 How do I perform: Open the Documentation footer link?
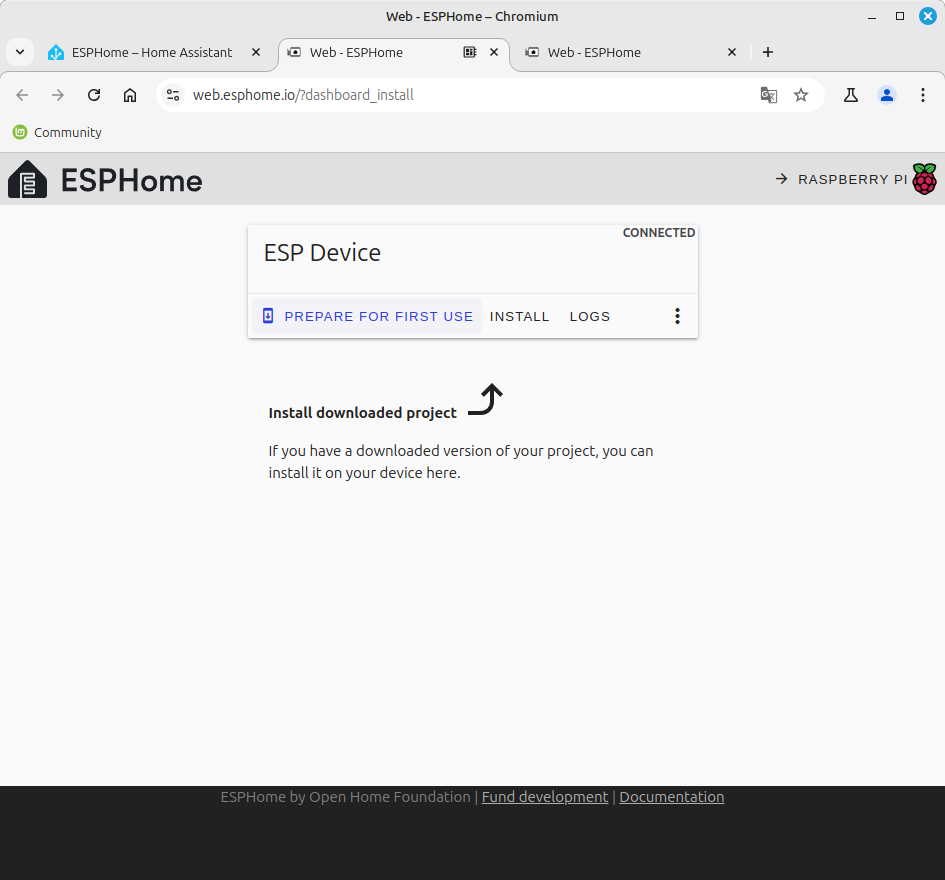(671, 797)
